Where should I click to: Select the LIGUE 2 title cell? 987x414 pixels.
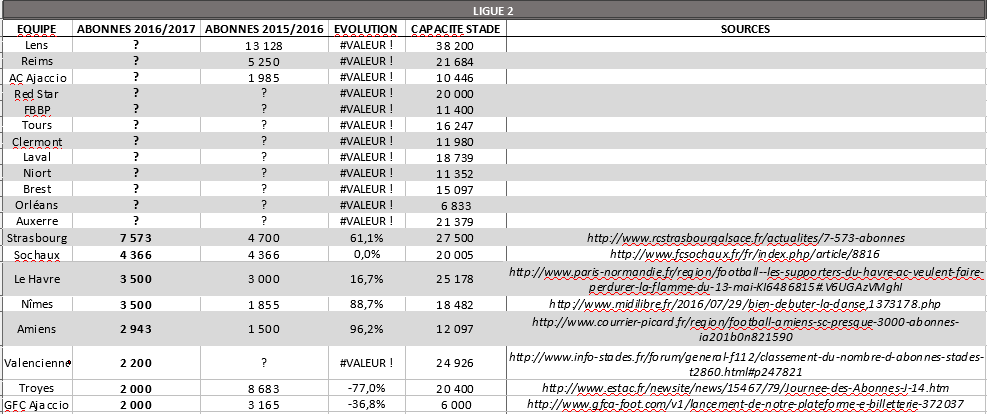[494, 9]
